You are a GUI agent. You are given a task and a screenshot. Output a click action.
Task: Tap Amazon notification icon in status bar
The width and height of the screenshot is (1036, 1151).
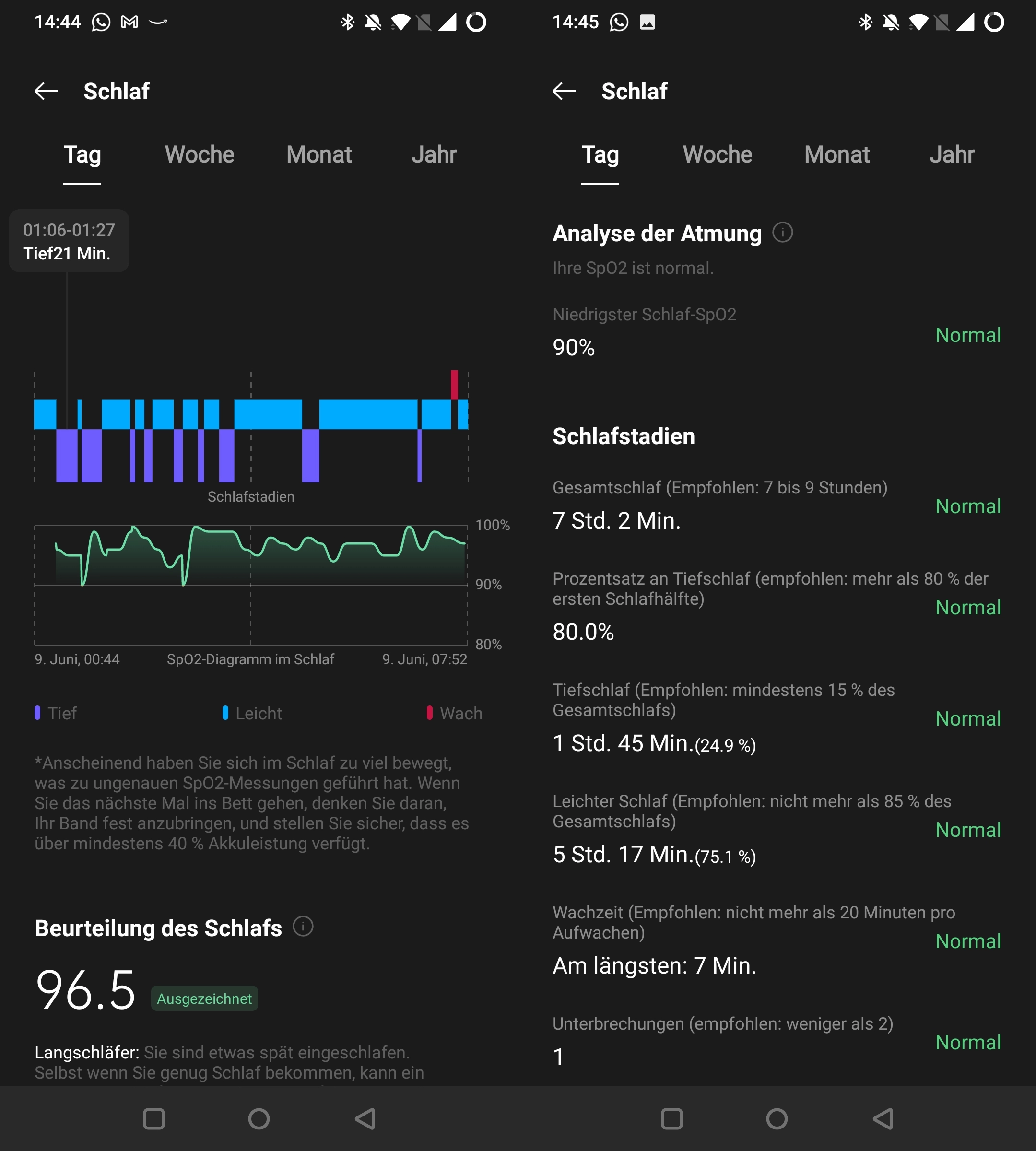(x=158, y=22)
